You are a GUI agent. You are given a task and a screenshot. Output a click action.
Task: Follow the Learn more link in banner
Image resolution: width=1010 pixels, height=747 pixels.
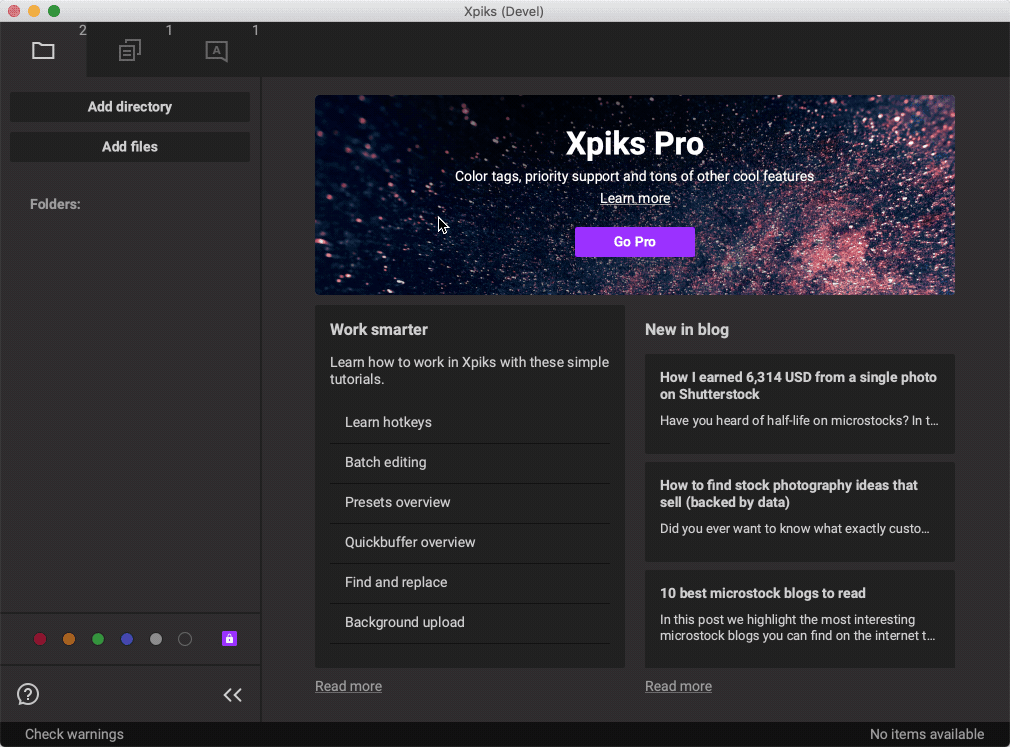634,198
